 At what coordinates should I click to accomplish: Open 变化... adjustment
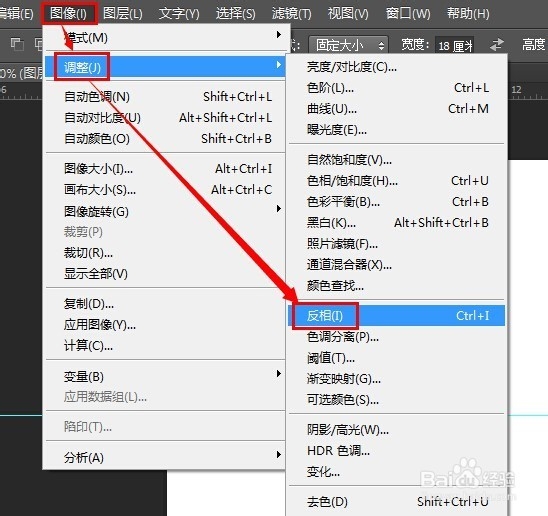coord(397,472)
